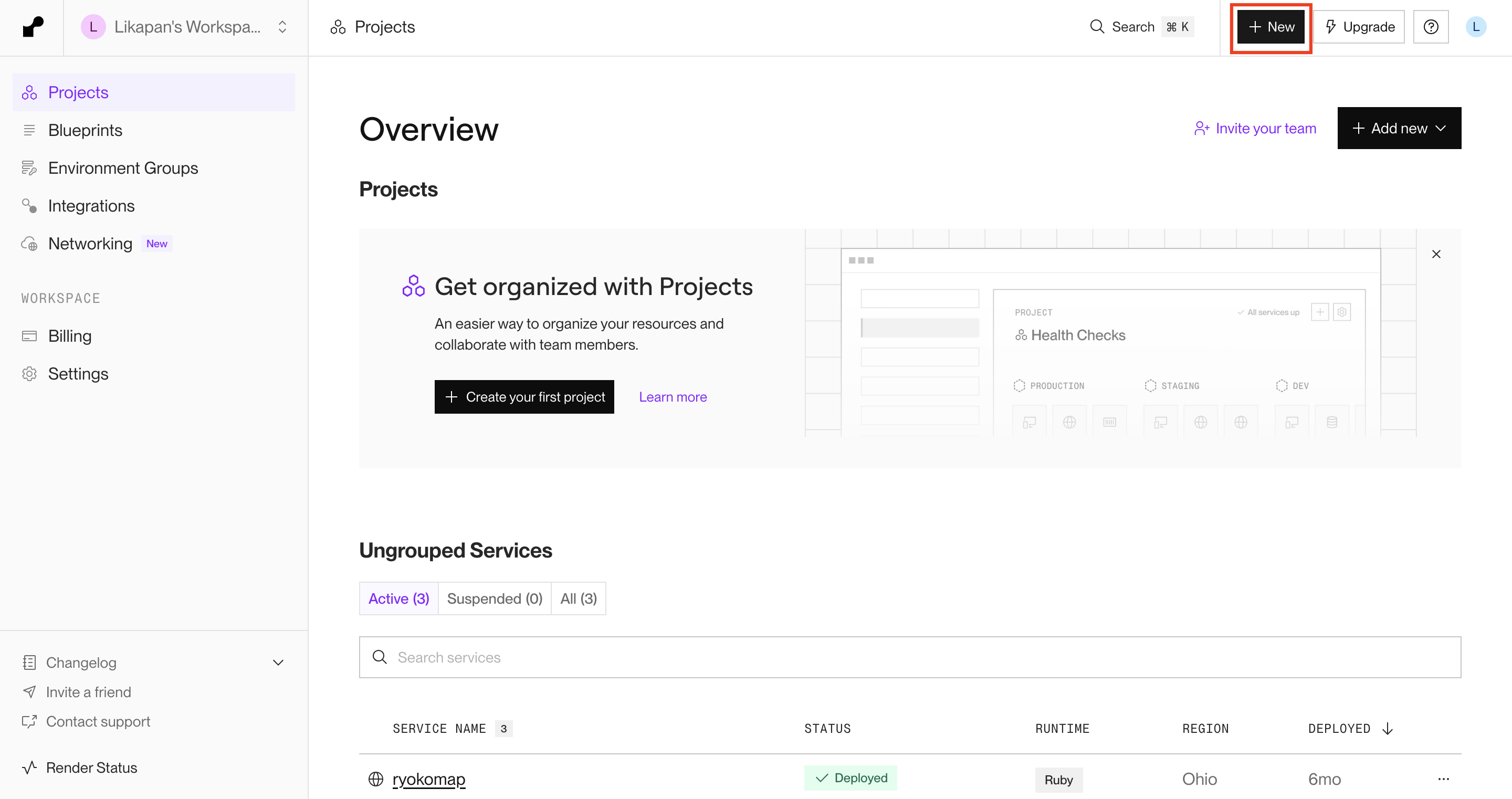Click the Search magnifier in top bar
The image size is (1512, 799).
tap(1096, 27)
